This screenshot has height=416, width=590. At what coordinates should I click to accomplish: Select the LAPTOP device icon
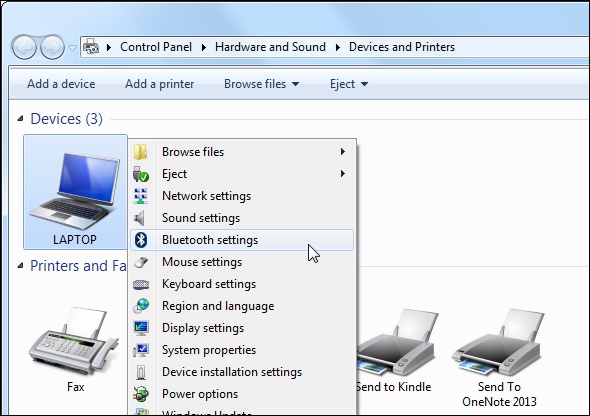pos(75,191)
